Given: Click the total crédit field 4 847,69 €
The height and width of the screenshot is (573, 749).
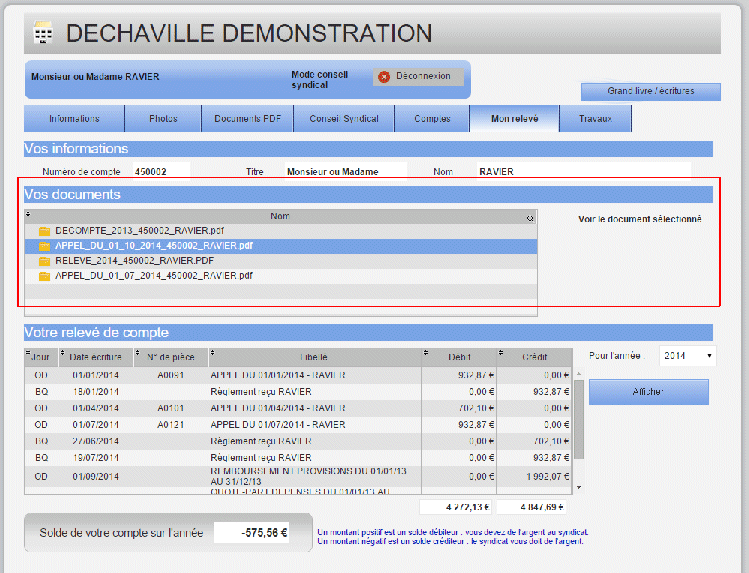Looking at the screenshot, I should coord(531,507).
